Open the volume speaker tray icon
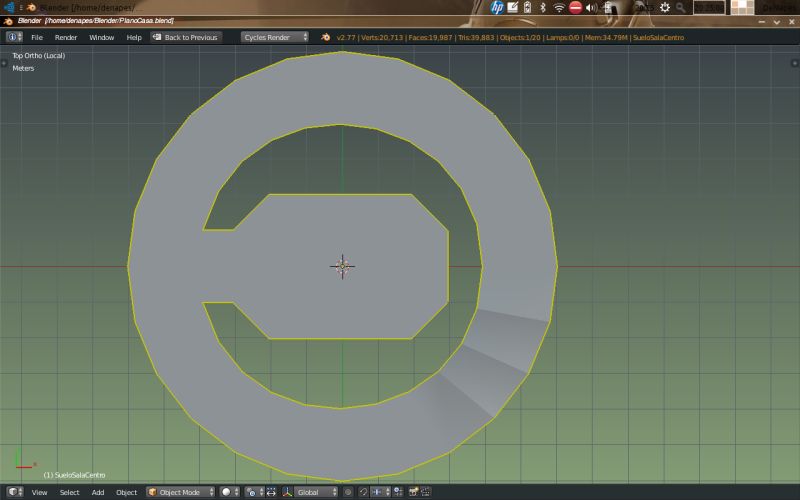Viewport: 800px width, 500px height. (591, 7)
